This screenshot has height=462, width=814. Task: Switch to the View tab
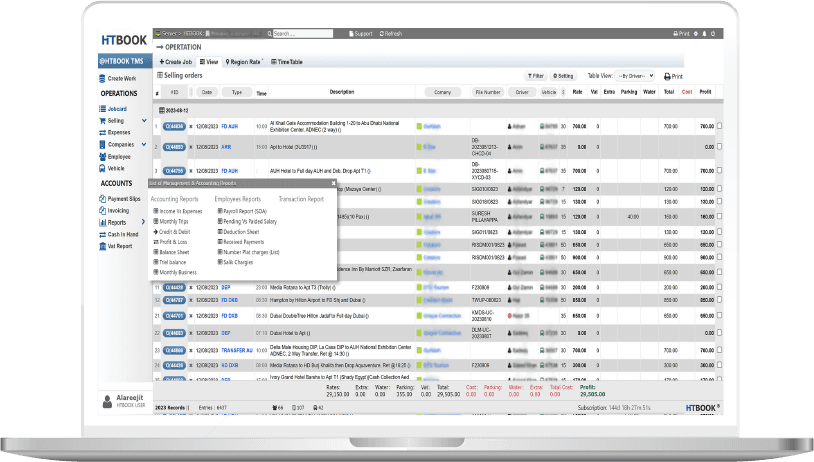[209, 62]
